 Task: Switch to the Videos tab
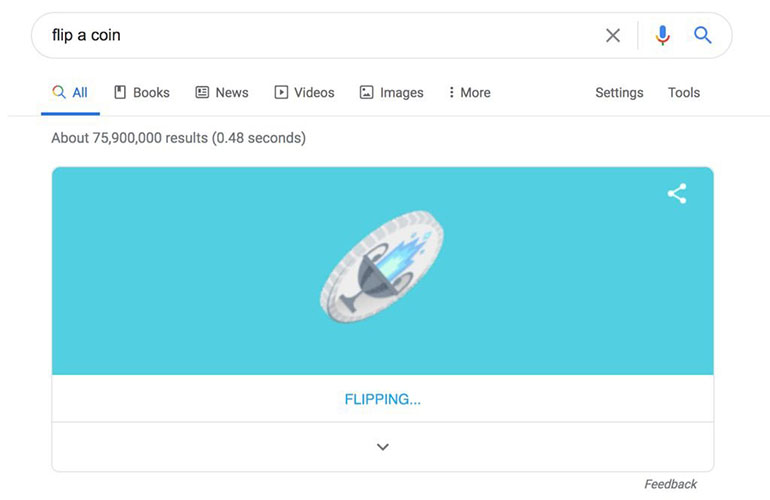pyautogui.click(x=304, y=92)
